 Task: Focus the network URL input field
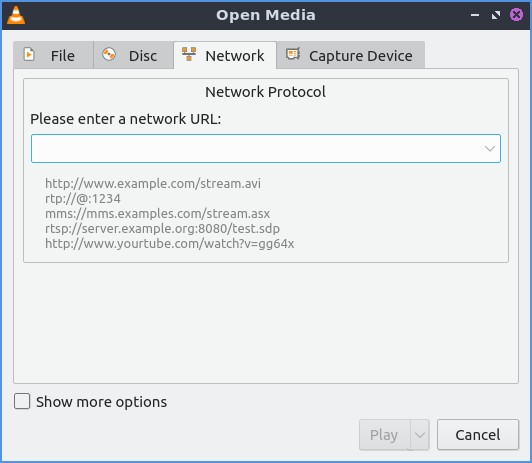pos(258,149)
